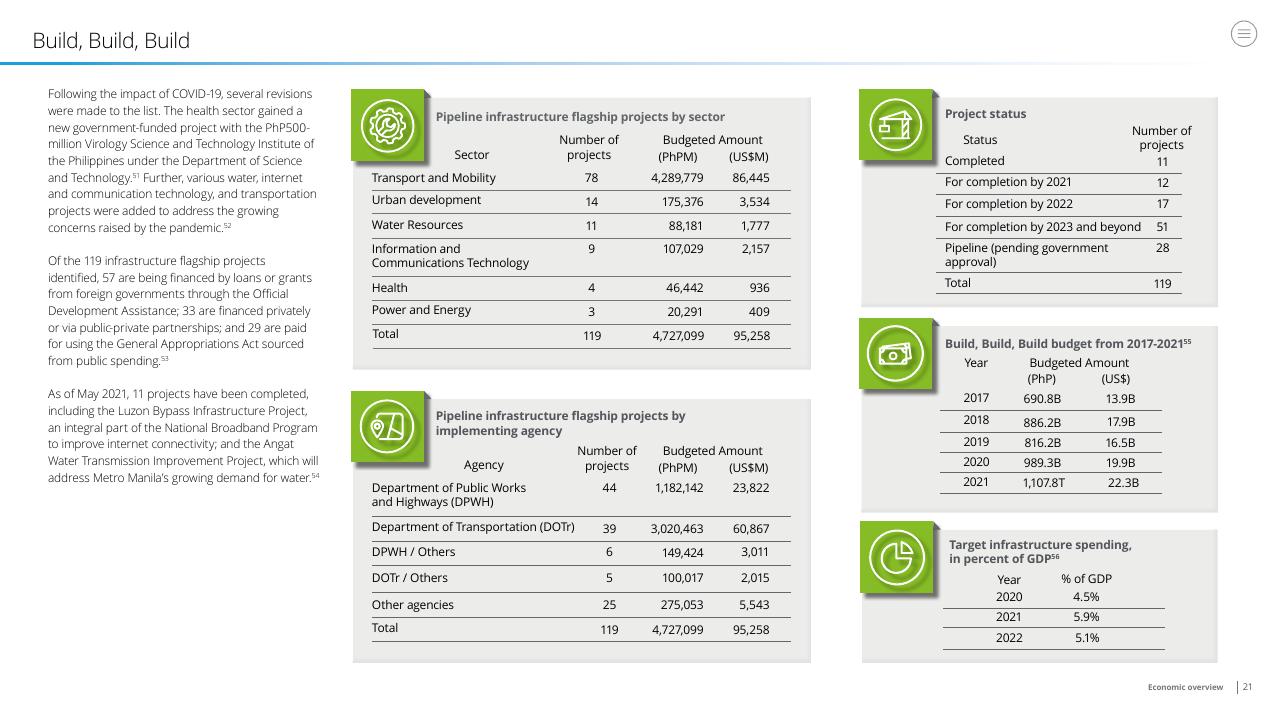The height and width of the screenshot is (720, 1280).
Task: Open the hamburger menu icon at top right
Action: pyautogui.click(x=1243, y=34)
